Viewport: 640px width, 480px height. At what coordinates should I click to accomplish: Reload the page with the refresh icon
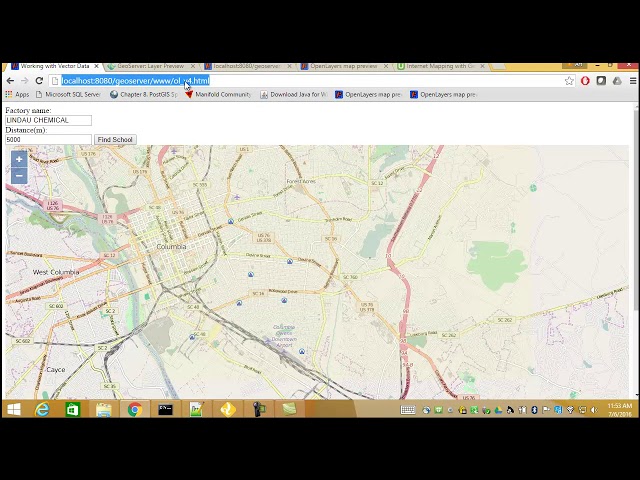(39, 81)
